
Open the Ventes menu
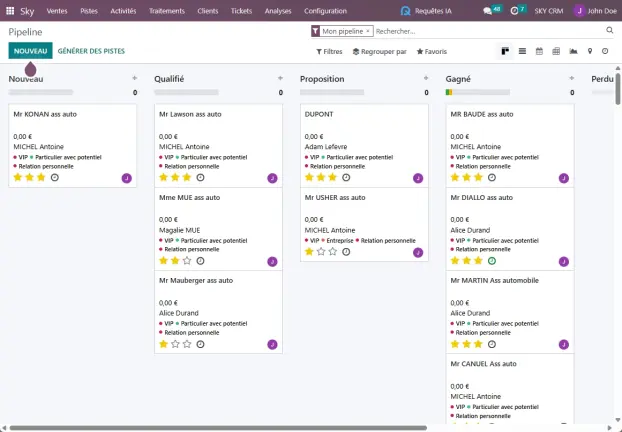coord(57,11)
